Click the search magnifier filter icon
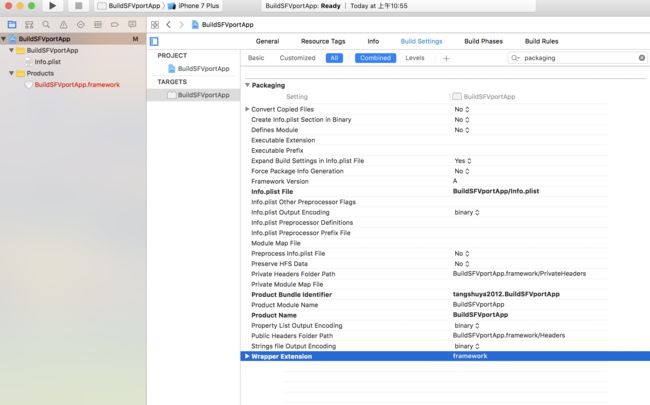650x405 pixels. [x=515, y=58]
